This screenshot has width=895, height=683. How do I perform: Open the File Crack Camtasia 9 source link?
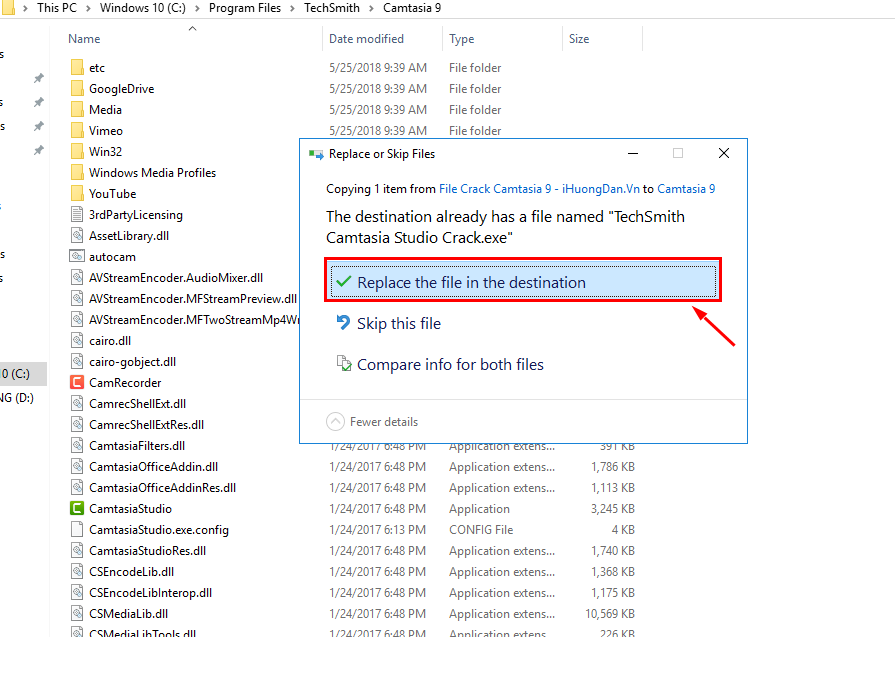(x=539, y=189)
